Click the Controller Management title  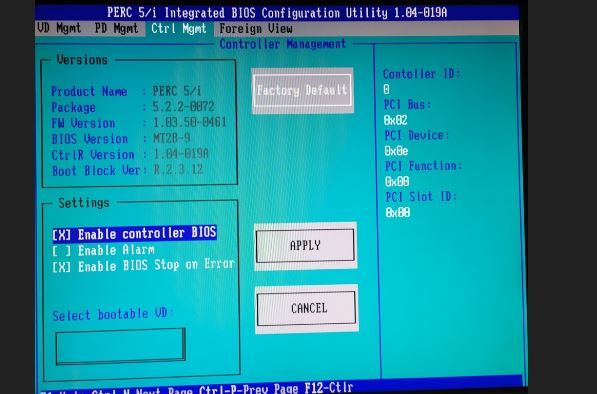click(283, 44)
